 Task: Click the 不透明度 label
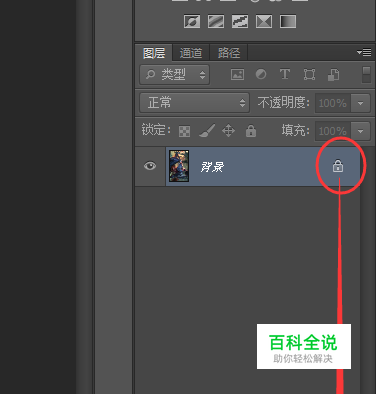click(284, 102)
